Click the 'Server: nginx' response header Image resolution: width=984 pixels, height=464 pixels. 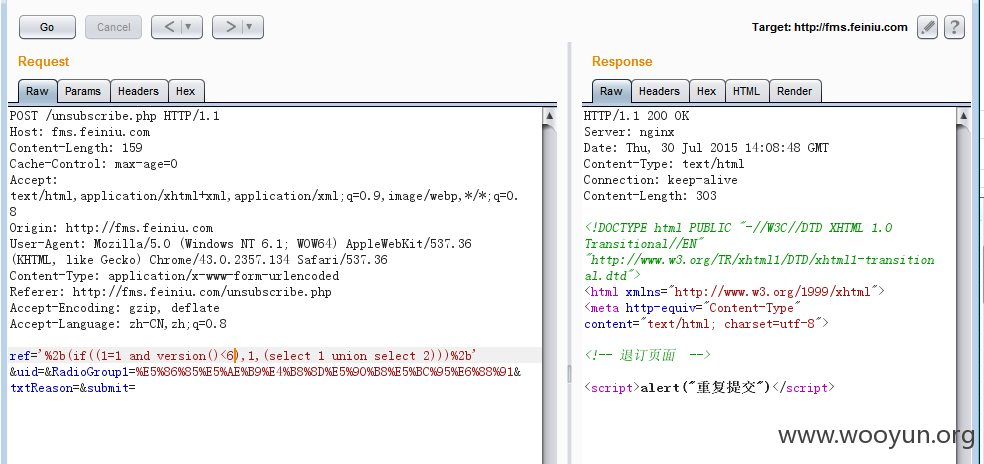[x=629, y=132]
